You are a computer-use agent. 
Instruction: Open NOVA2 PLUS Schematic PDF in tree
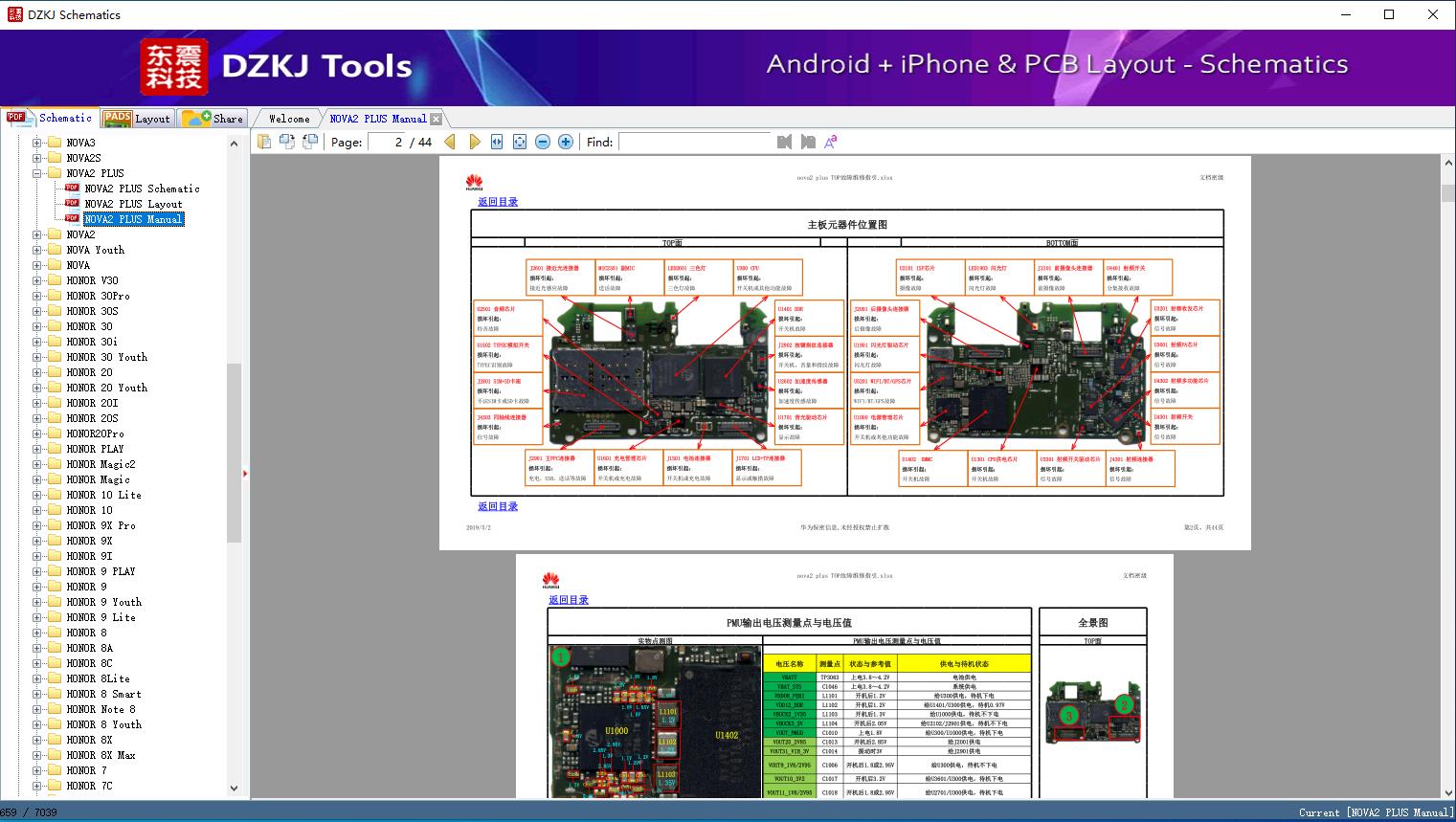pos(142,189)
